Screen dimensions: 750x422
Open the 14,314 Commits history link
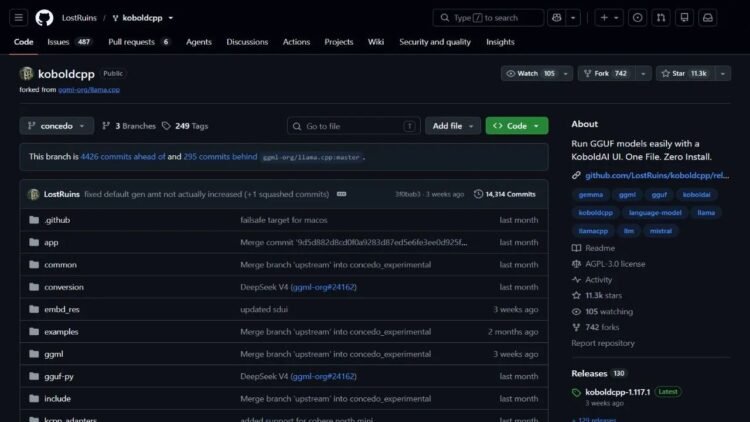click(x=505, y=194)
